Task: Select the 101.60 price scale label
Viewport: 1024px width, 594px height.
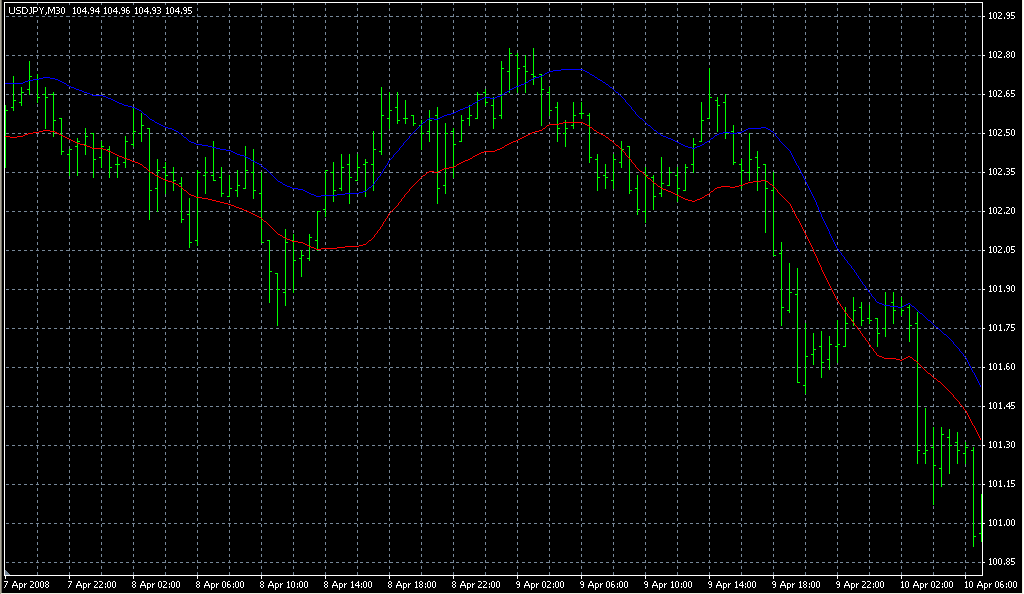Action: (x=1001, y=367)
